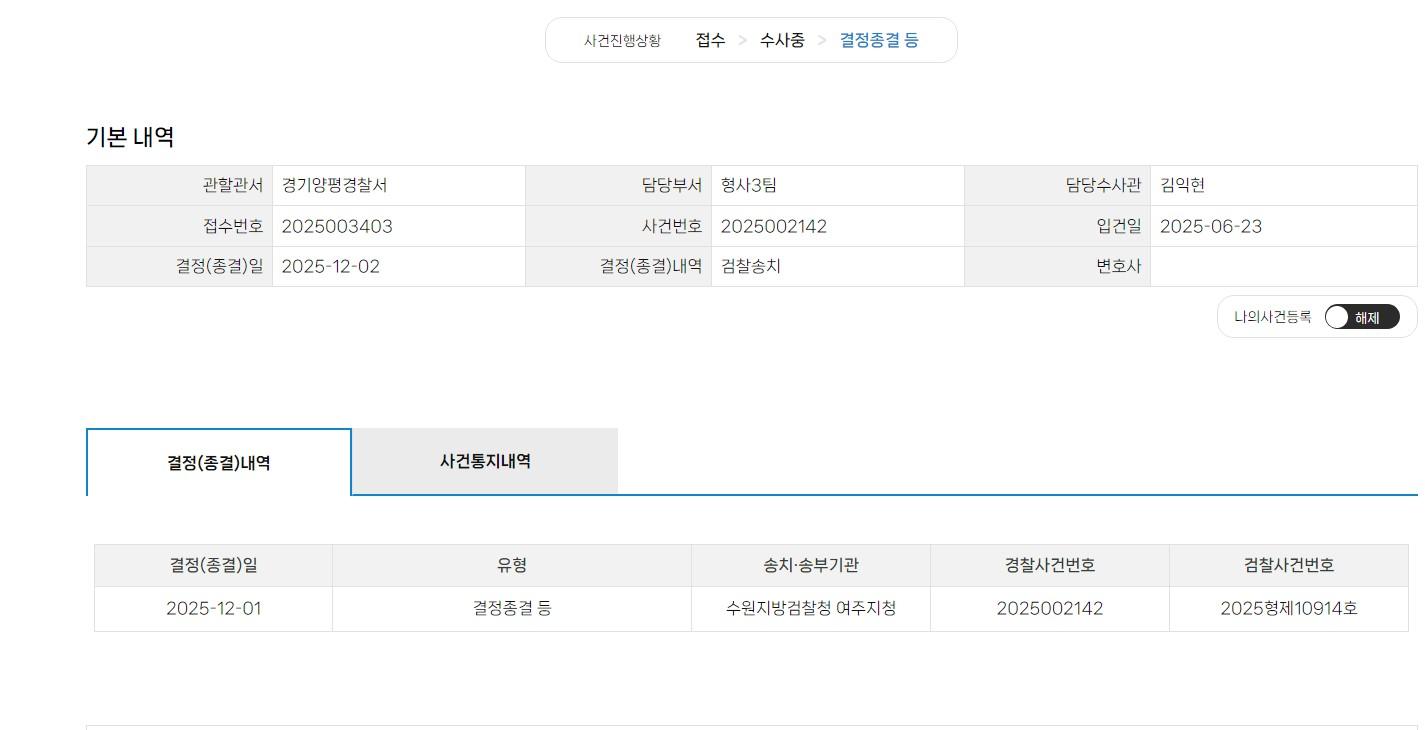Click the 검찰사건번호 column header
1425x730 pixels.
[x=1288, y=565]
